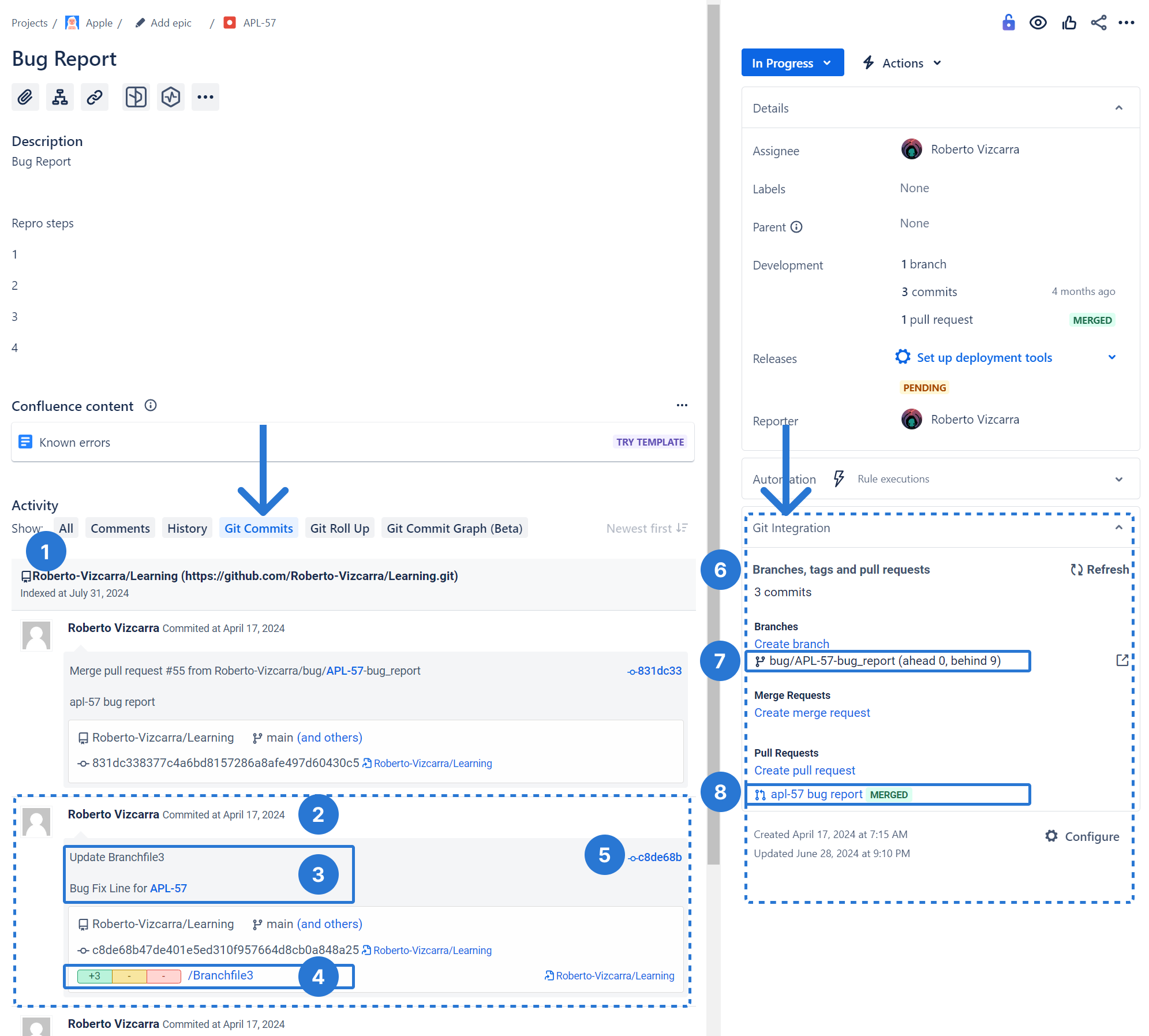
Task: Select the History activity tab
Action: tap(187, 528)
